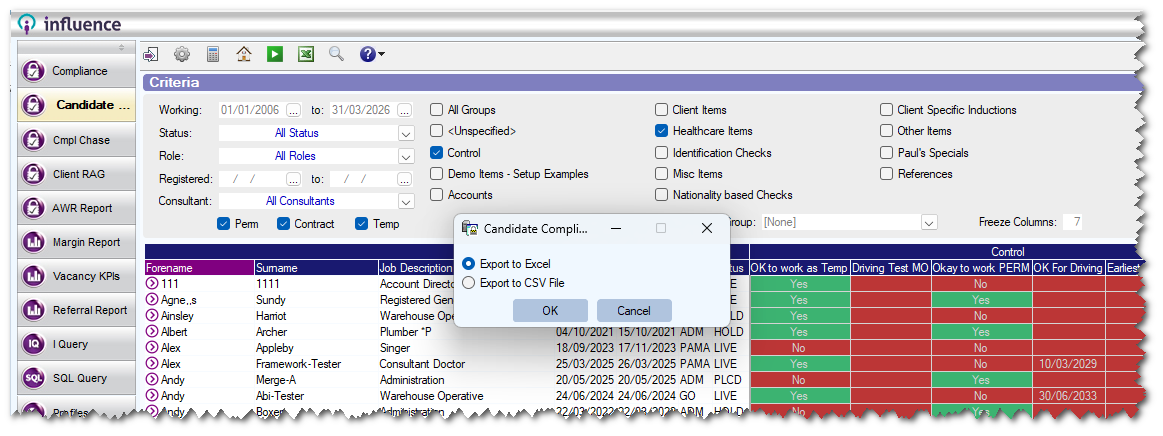Open the Group [None] dropdown
The height and width of the screenshot is (436, 1163).
pyautogui.click(x=929, y=222)
